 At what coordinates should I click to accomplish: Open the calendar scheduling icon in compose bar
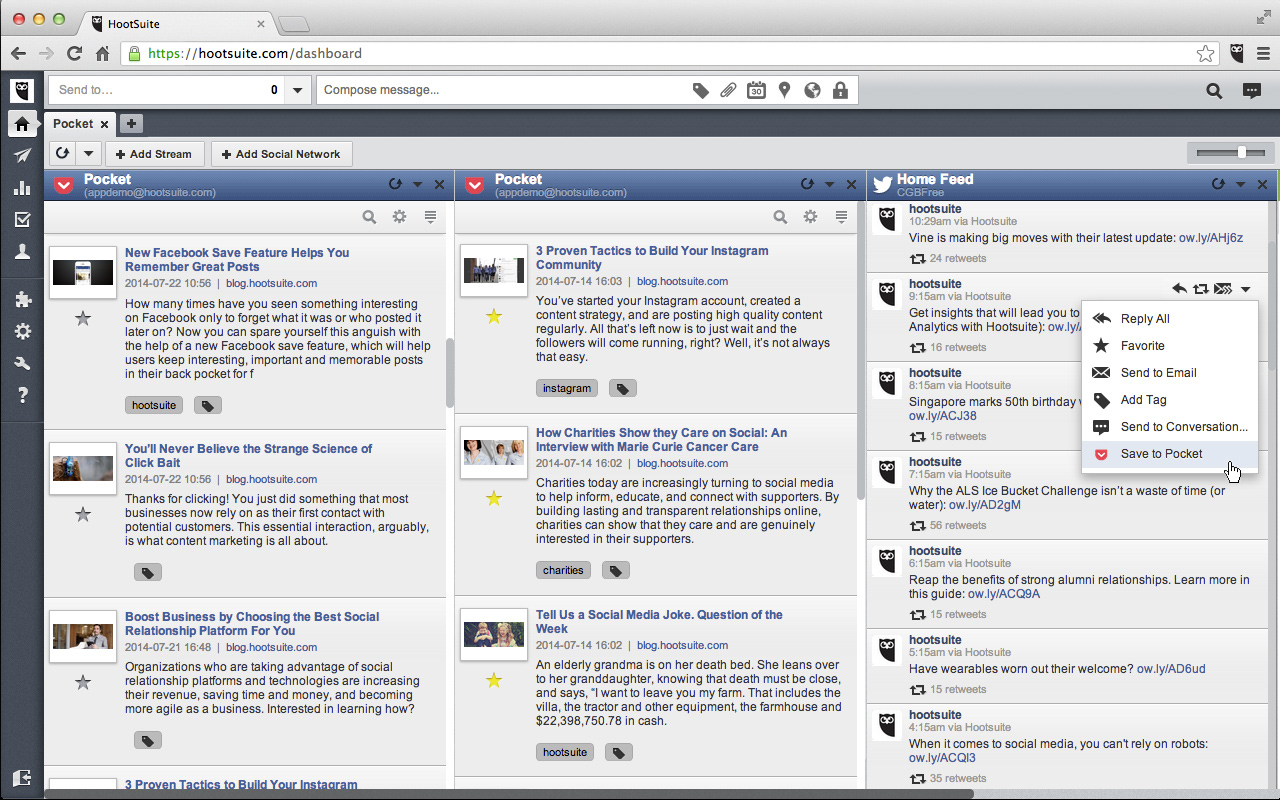click(x=756, y=89)
